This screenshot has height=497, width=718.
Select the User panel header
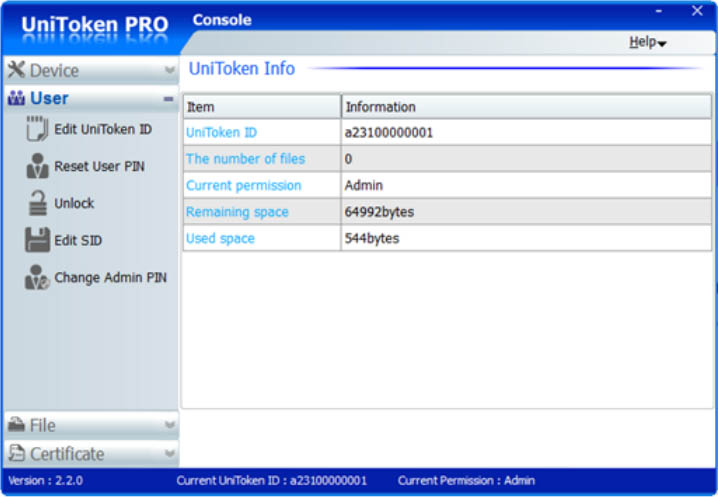coord(91,98)
